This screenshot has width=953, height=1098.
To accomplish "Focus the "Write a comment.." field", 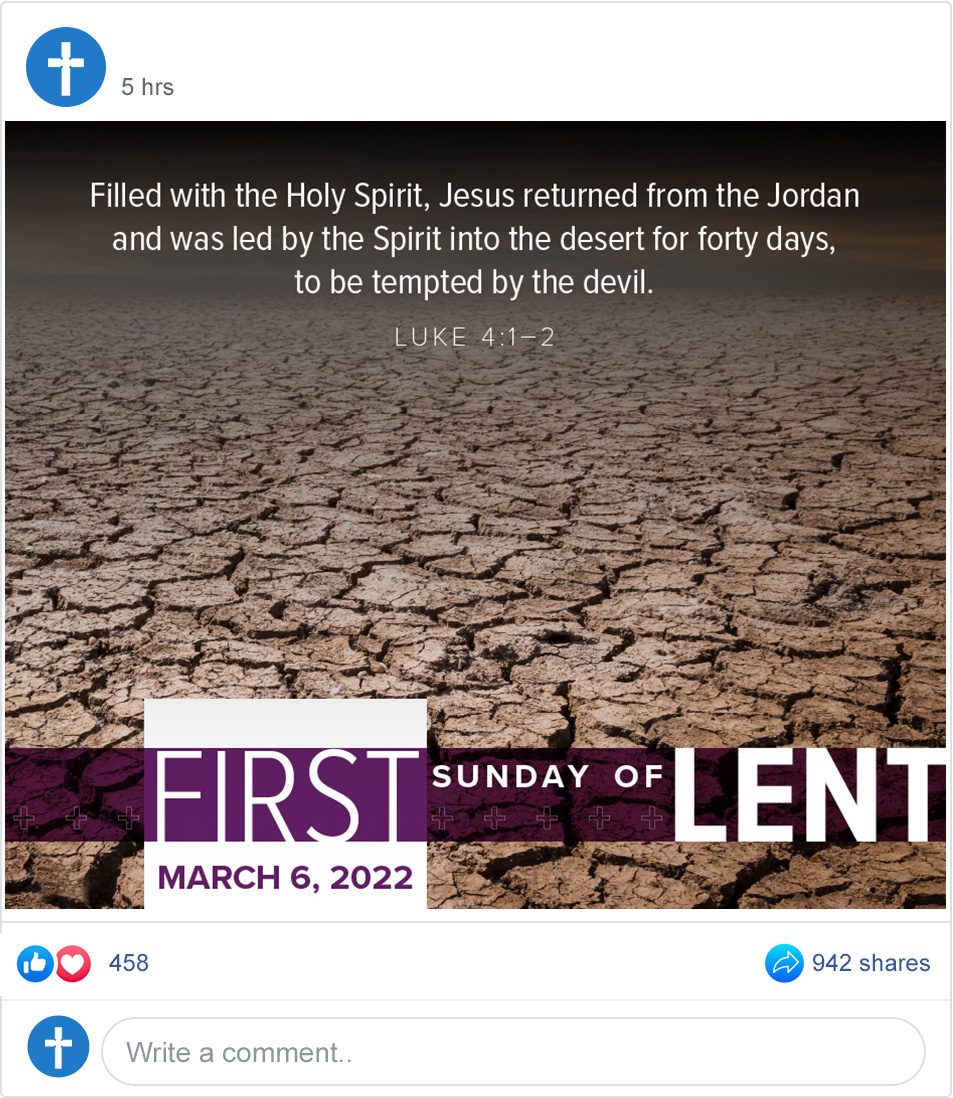I will 513,1052.
